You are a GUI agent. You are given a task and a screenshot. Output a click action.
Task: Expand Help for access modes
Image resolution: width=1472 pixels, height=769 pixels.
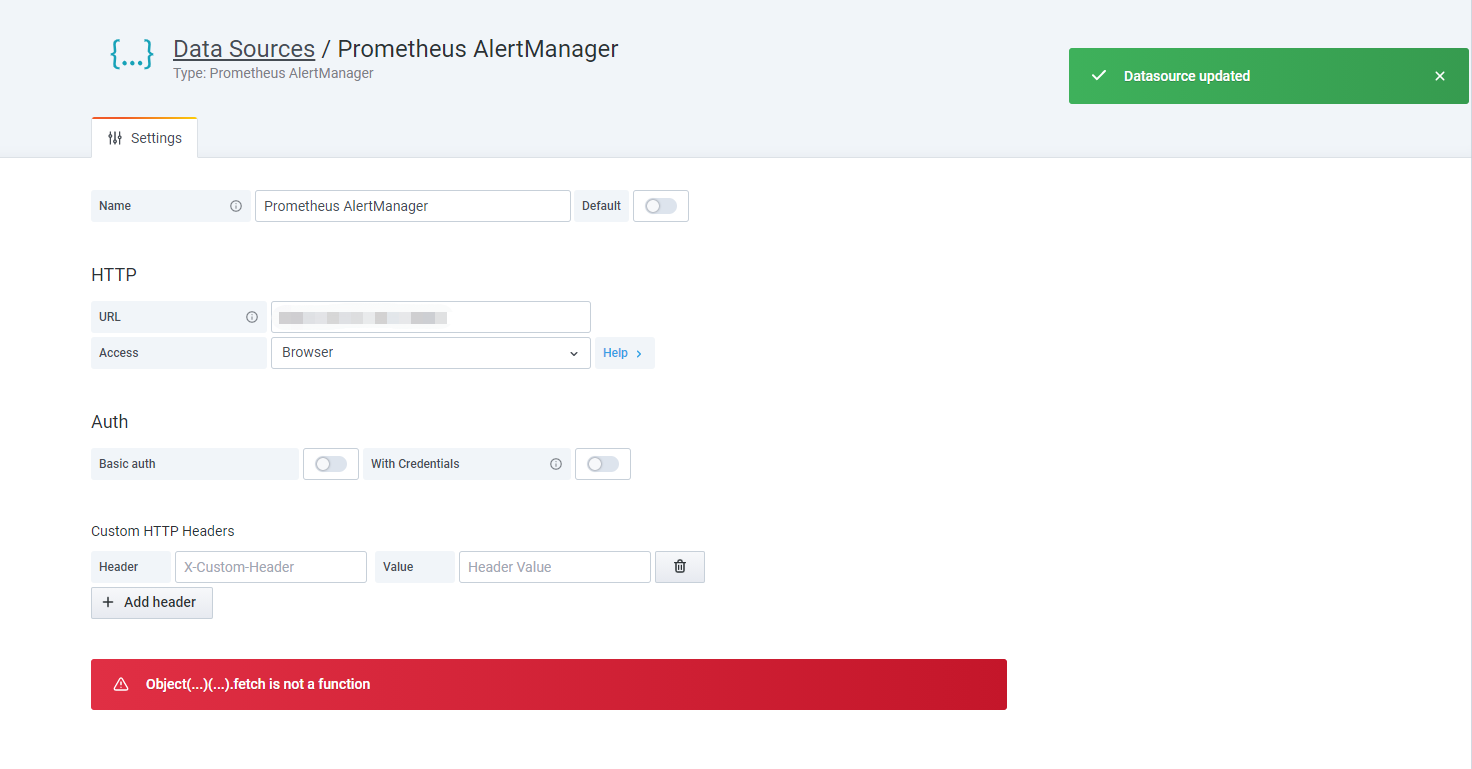tap(623, 352)
